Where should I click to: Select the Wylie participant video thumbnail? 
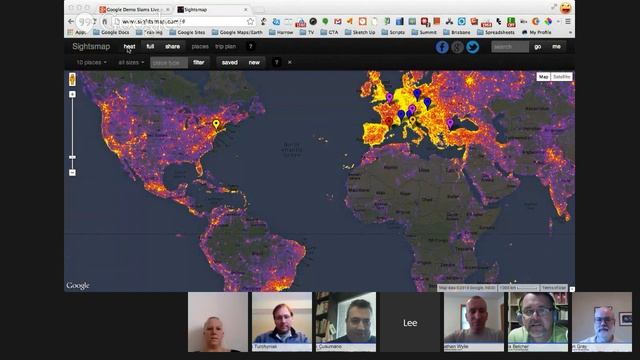coord(473,322)
